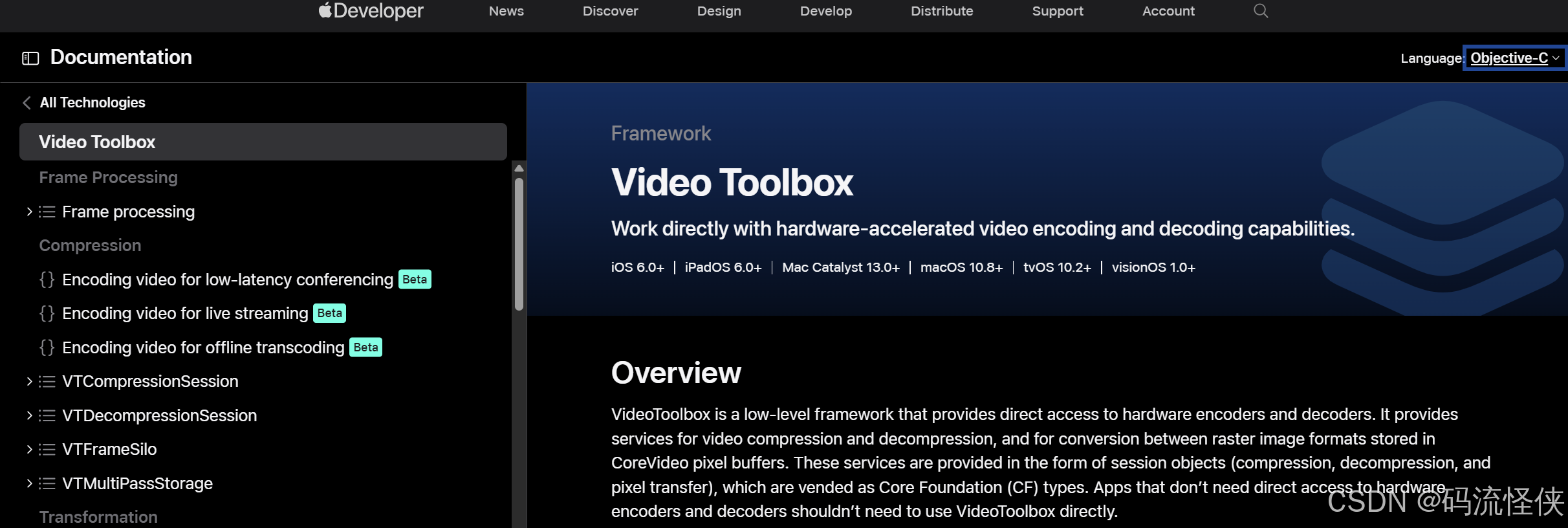Open the Discover menu
The image size is (1568, 528).
pos(610,11)
